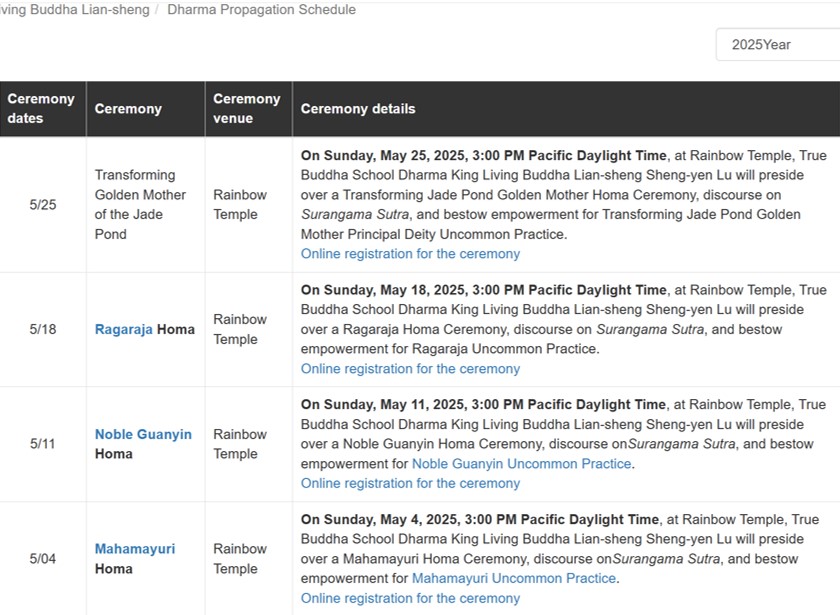
Task: Click Rainbow Temple venue in the 5/25 row
Action: (x=240, y=205)
